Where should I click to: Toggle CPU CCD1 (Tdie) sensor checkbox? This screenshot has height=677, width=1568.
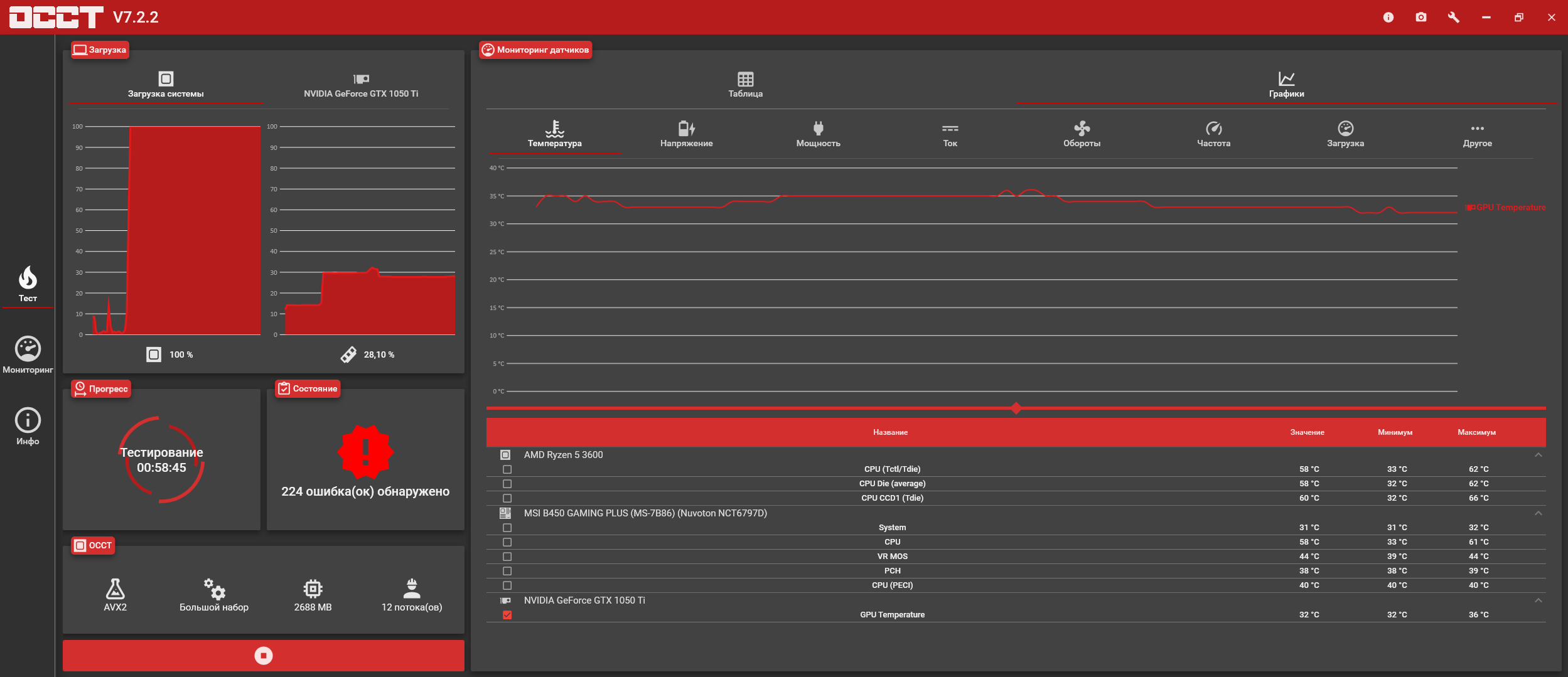click(507, 498)
